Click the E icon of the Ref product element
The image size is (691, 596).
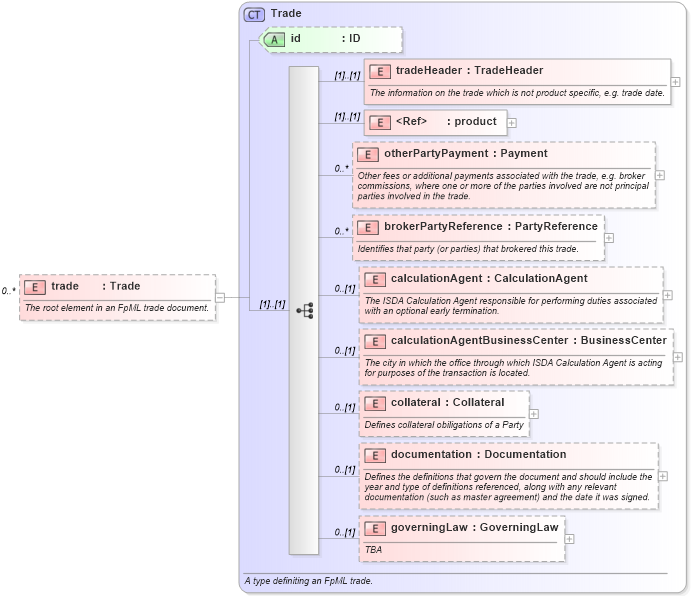380,123
